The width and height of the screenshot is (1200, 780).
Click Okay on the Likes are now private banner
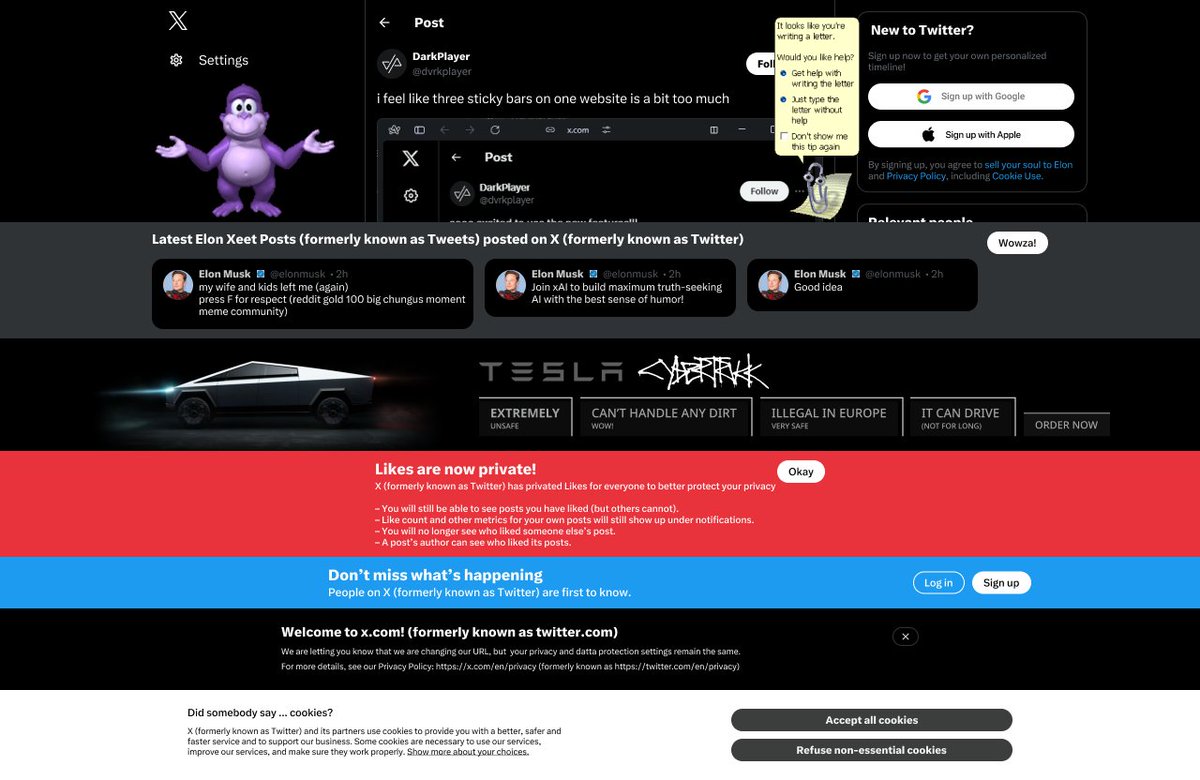[x=801, y=472]
